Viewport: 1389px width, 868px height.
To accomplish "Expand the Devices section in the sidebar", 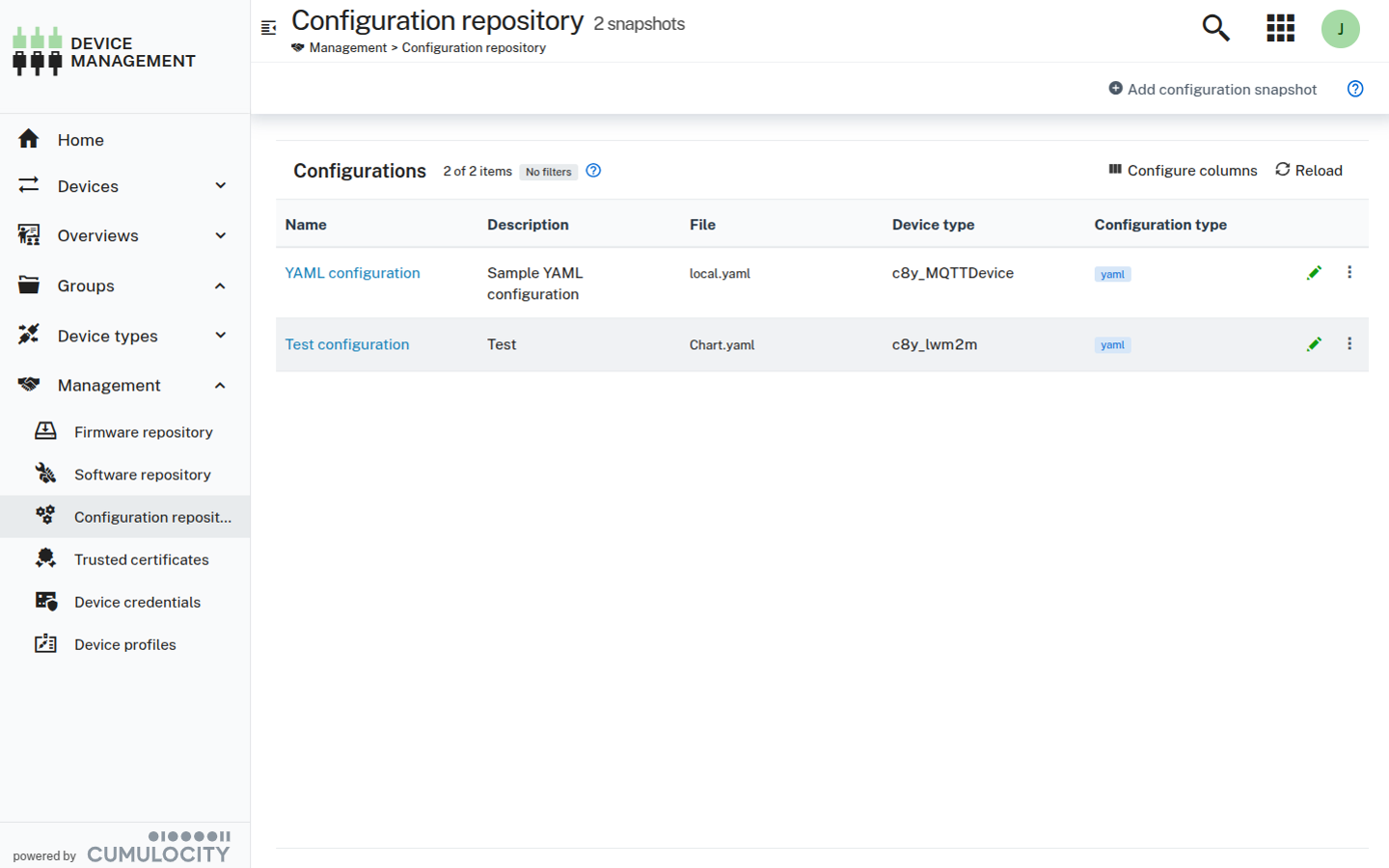I will (220, 185).
